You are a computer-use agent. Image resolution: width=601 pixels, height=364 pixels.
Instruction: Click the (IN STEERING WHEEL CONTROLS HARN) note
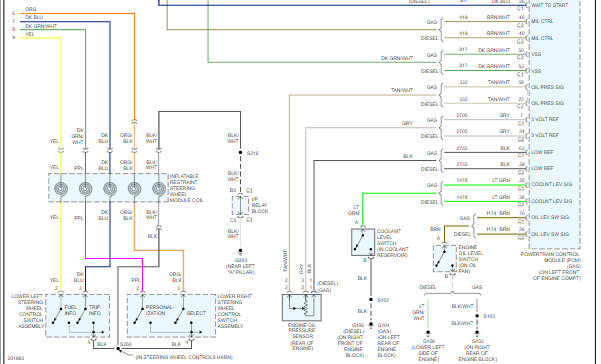(x=184, y=357)
